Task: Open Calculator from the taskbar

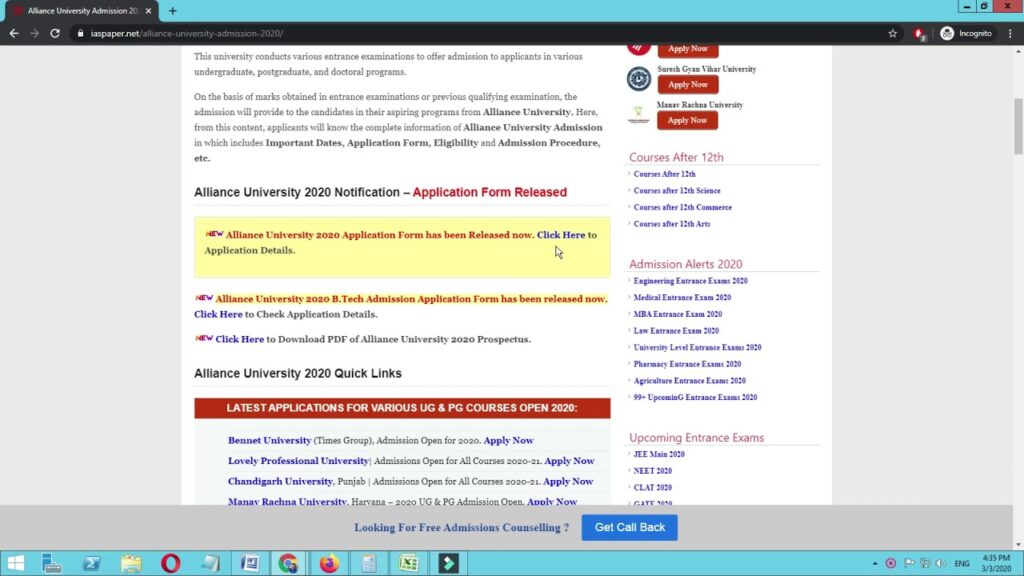Action: 368,563
